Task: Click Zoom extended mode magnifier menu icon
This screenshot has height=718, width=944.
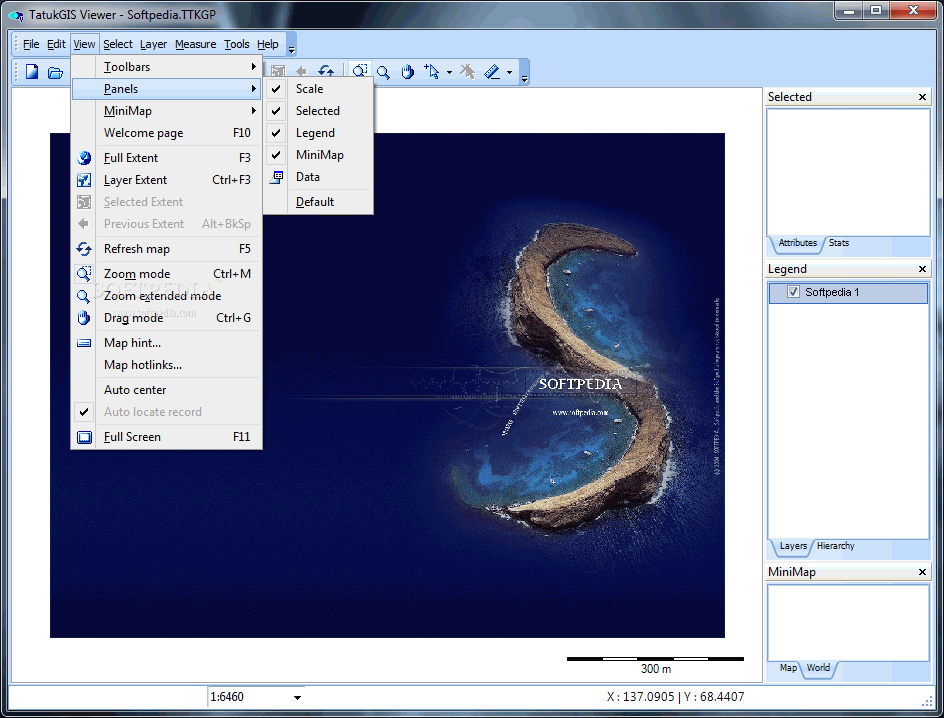Action: [x=84, y=296]
